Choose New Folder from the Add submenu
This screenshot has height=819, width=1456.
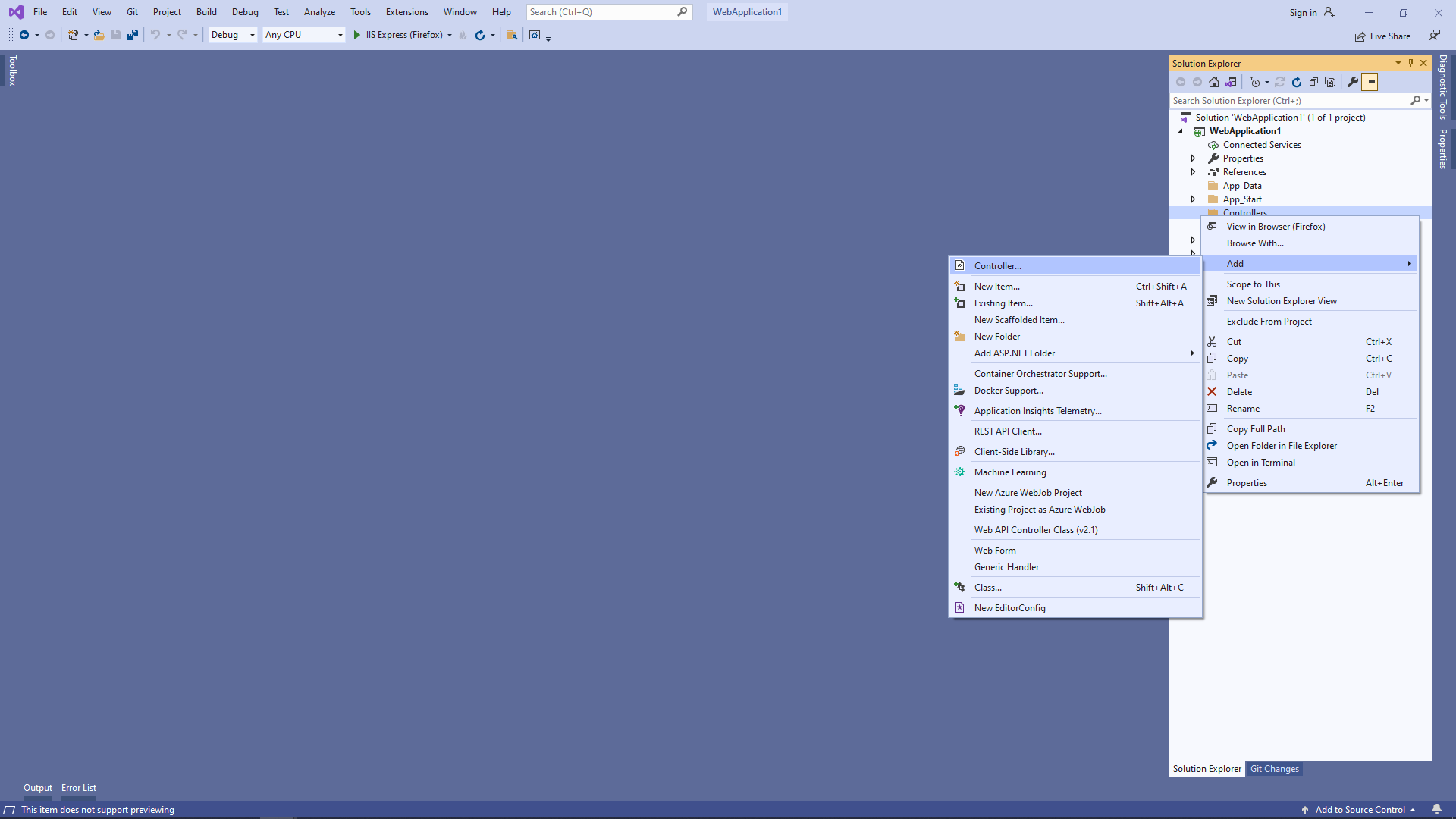point(997,337)
